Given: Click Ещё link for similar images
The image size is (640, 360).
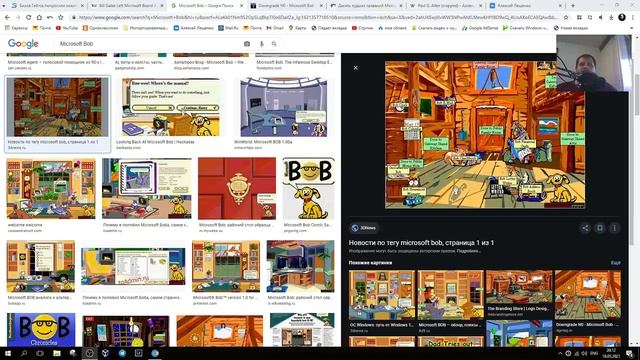Looking at the screenshot, I should tap(616, 263).
